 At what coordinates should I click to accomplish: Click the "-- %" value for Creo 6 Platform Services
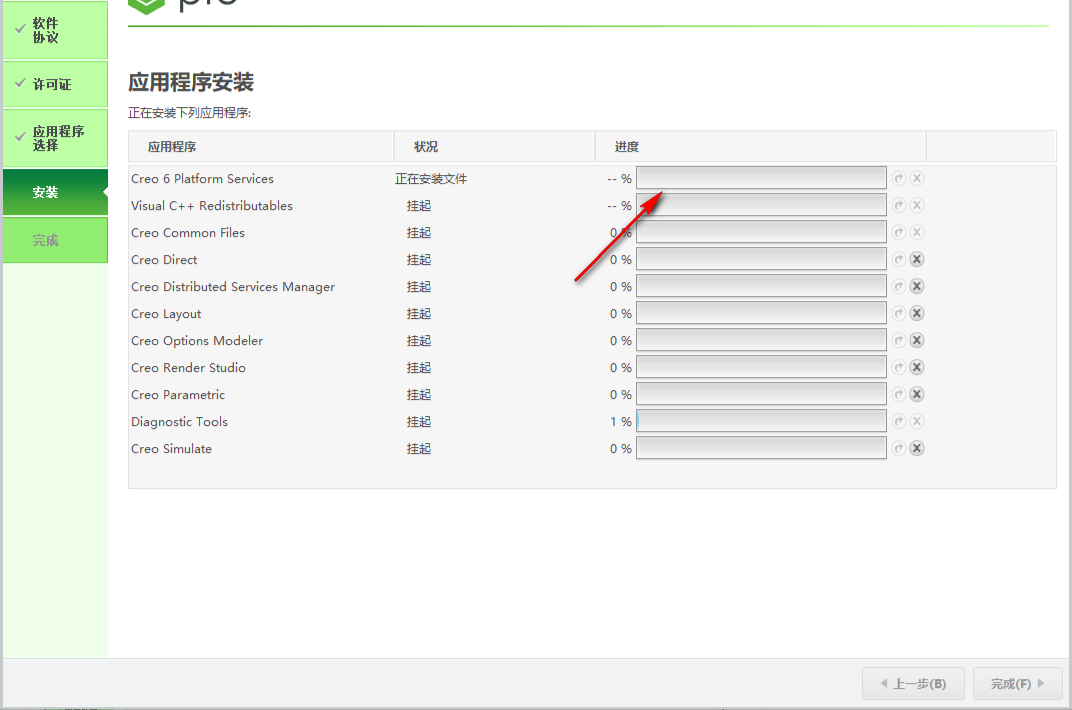click(619, 178)
